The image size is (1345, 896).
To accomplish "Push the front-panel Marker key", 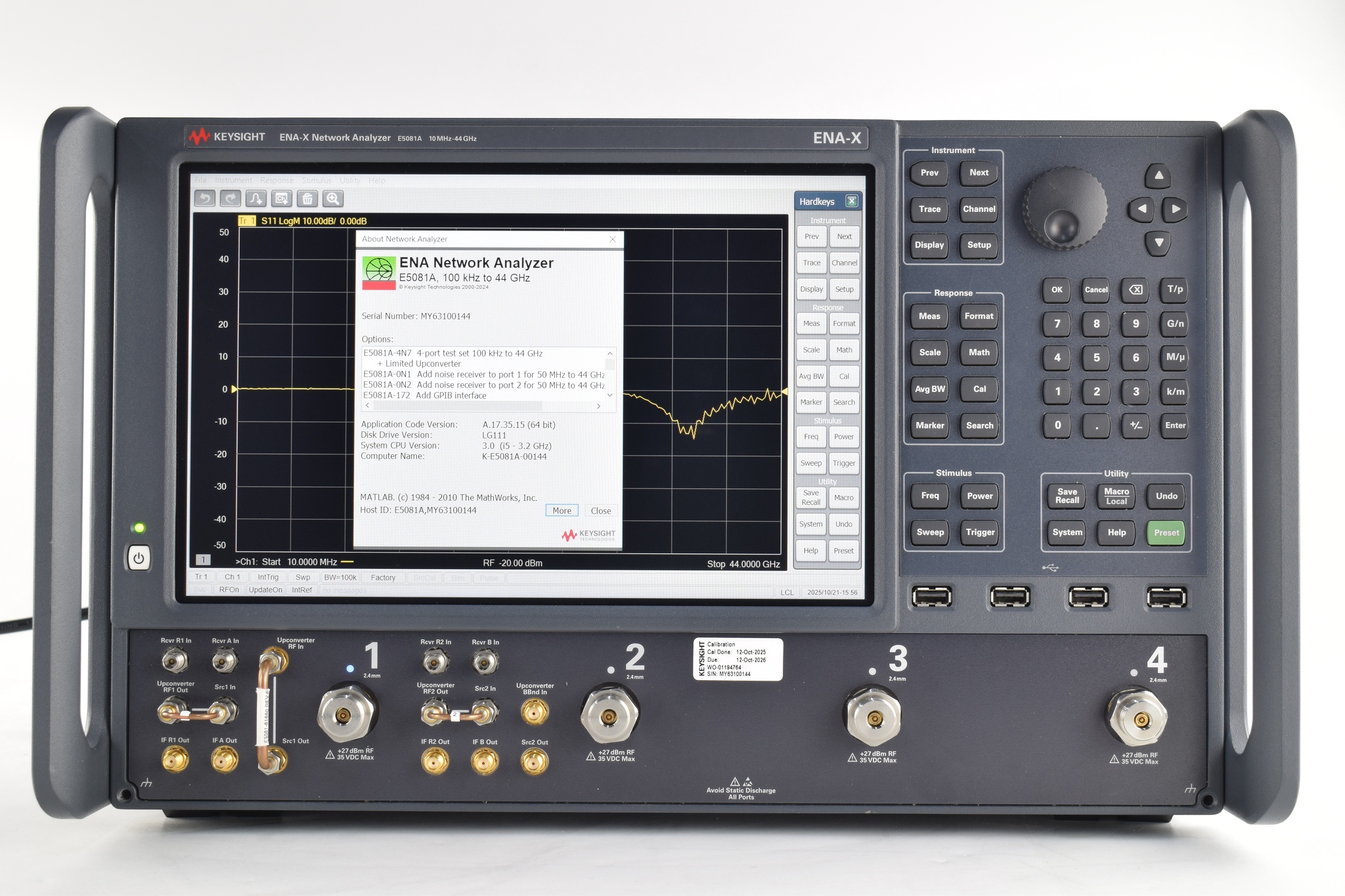I will pos(930,425).
